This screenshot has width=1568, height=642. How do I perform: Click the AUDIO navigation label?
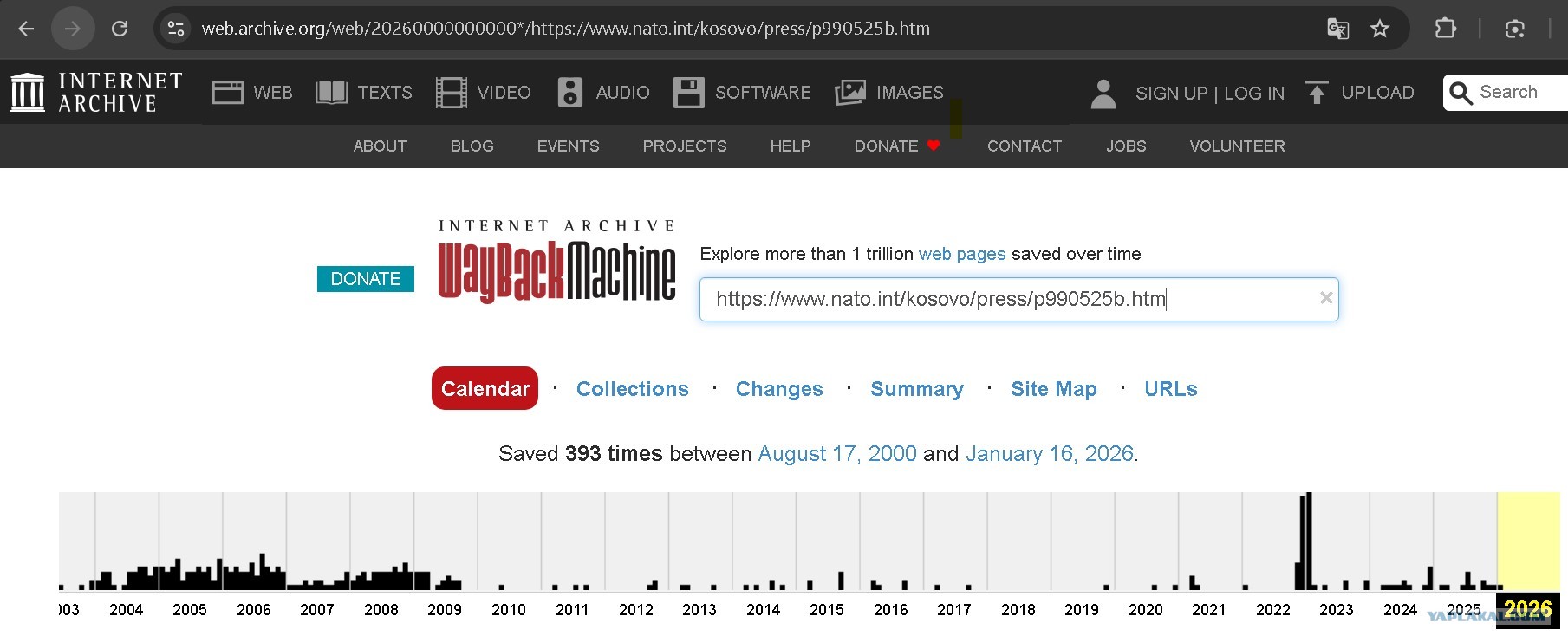[x=622, y=93]
